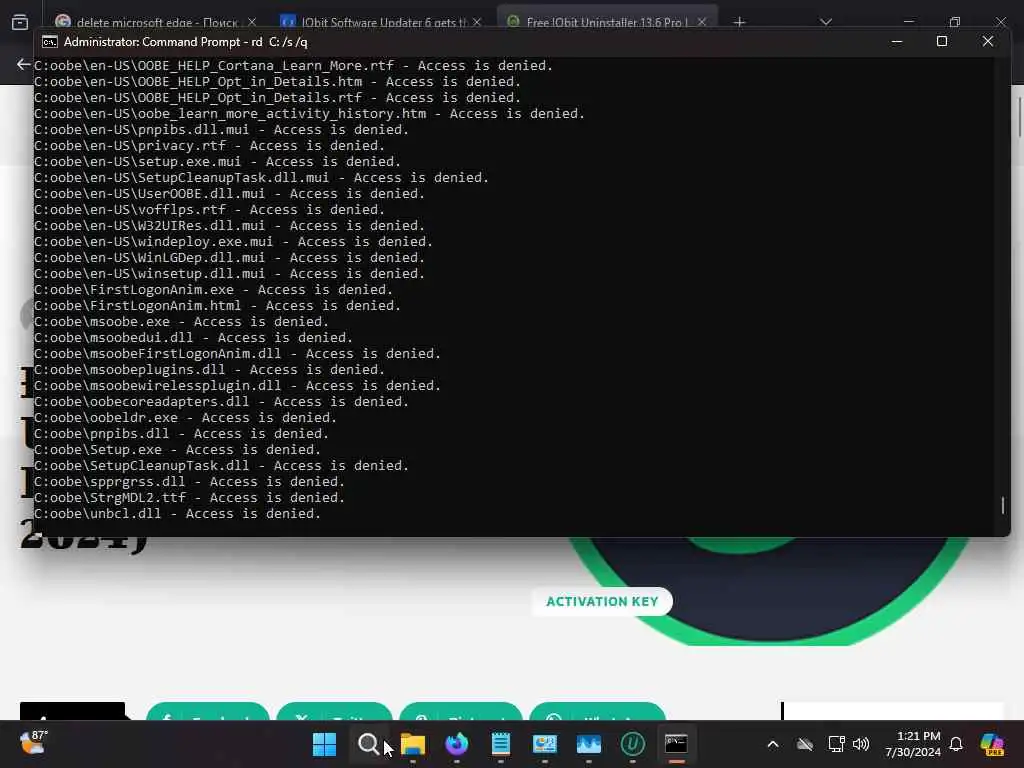This screenshot has width=1024, height=768.
Task: Click line oobecoreadapters.dll
Action: pos(221,402)
